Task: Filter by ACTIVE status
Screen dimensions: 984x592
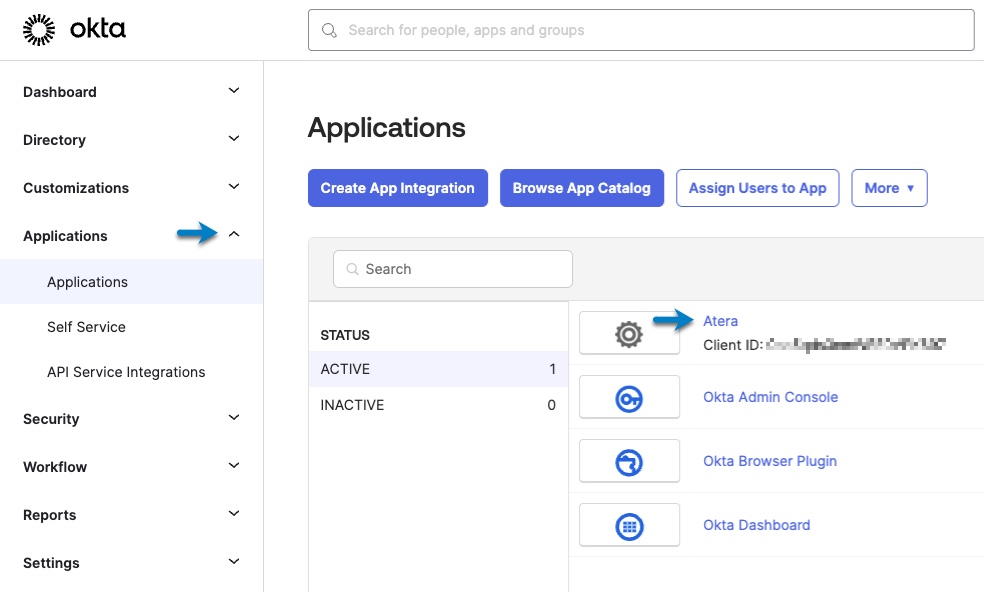Action: pos(438,369)
